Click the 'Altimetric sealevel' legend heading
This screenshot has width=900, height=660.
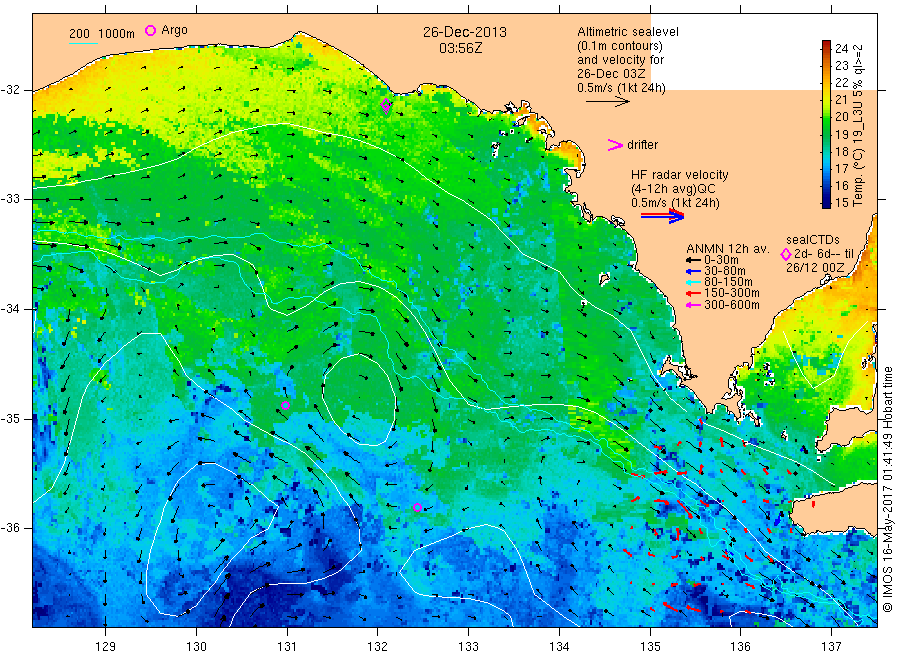[628, 32]
